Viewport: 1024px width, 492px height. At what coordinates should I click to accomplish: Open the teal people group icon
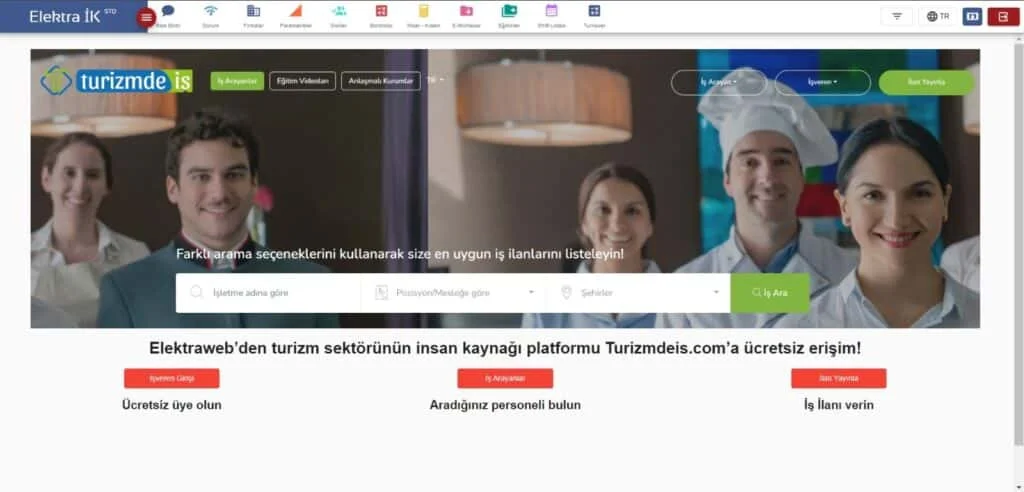click(339, 11)
